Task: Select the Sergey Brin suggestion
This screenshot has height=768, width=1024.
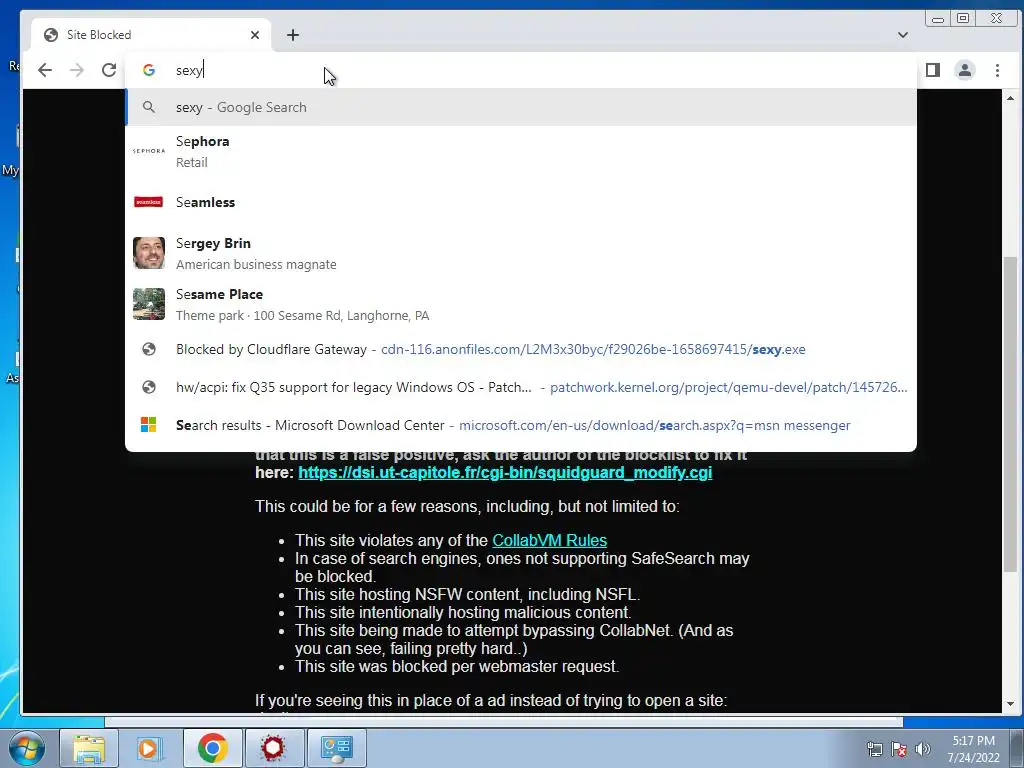Action: click(521, 253)
